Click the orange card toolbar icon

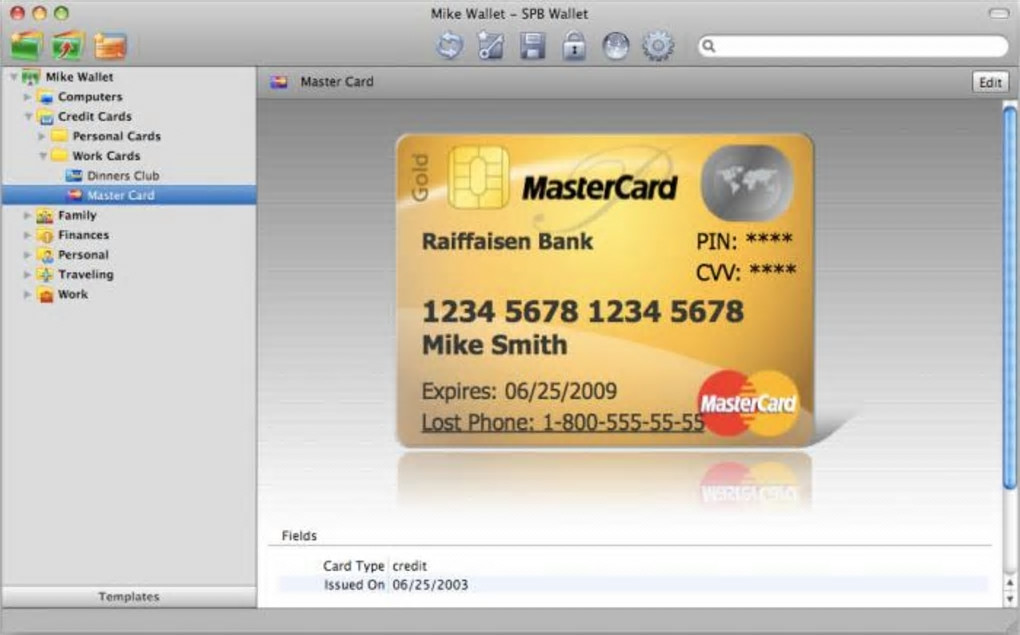pos(110,46)
